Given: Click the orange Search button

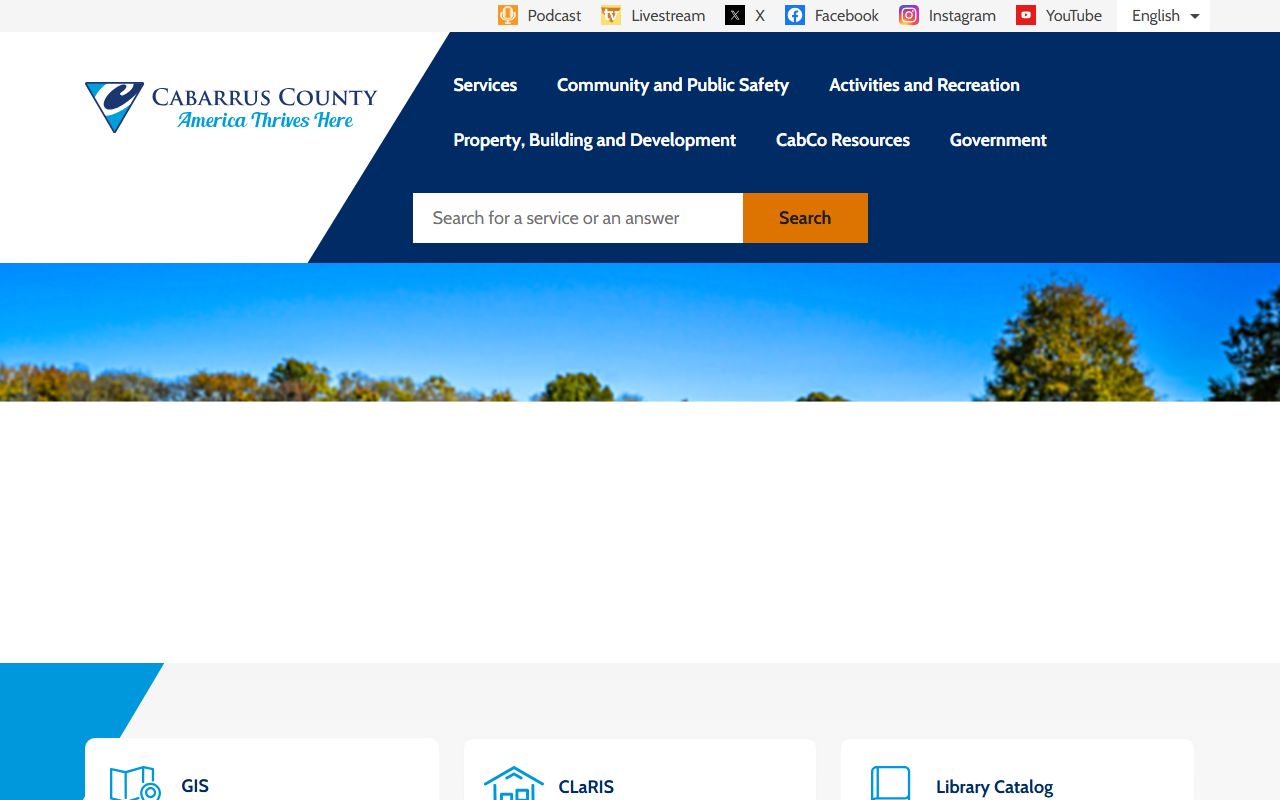Looking at the screenshot, I should [x=805, y=218].
